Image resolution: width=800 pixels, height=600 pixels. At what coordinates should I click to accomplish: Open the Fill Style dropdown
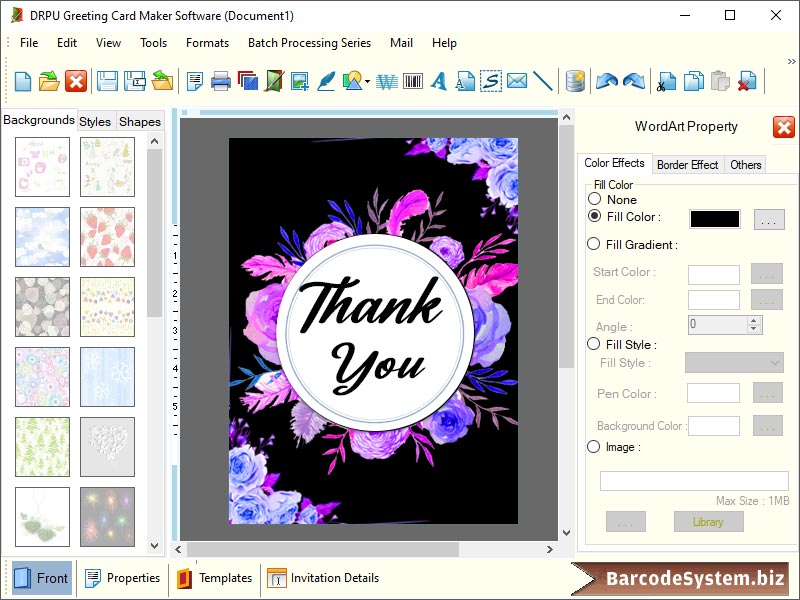pyautogui.click(x=733, y=363)
